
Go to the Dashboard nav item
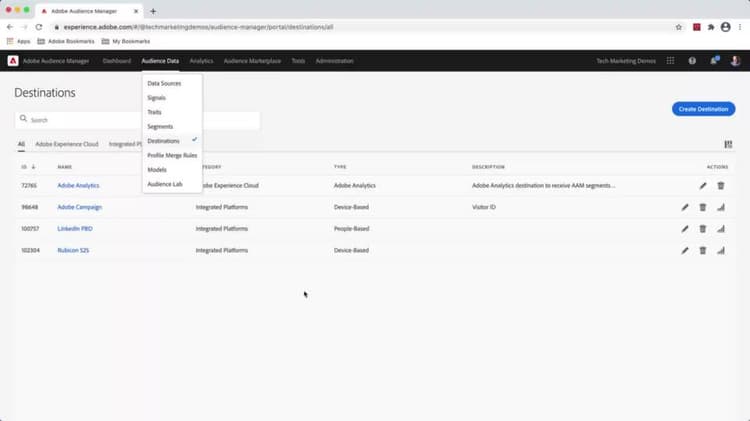(x=117, y=61)
